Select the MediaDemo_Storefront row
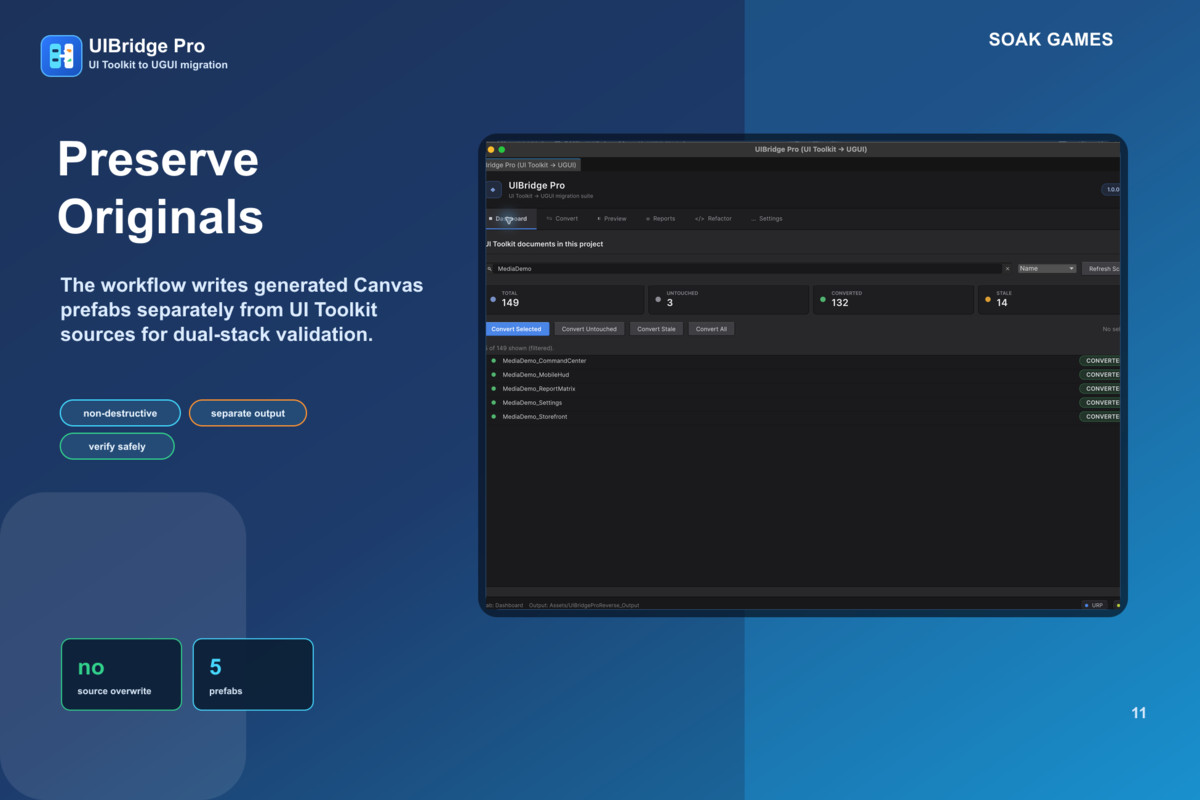The image size is (1200, 800). coord(803,417)
